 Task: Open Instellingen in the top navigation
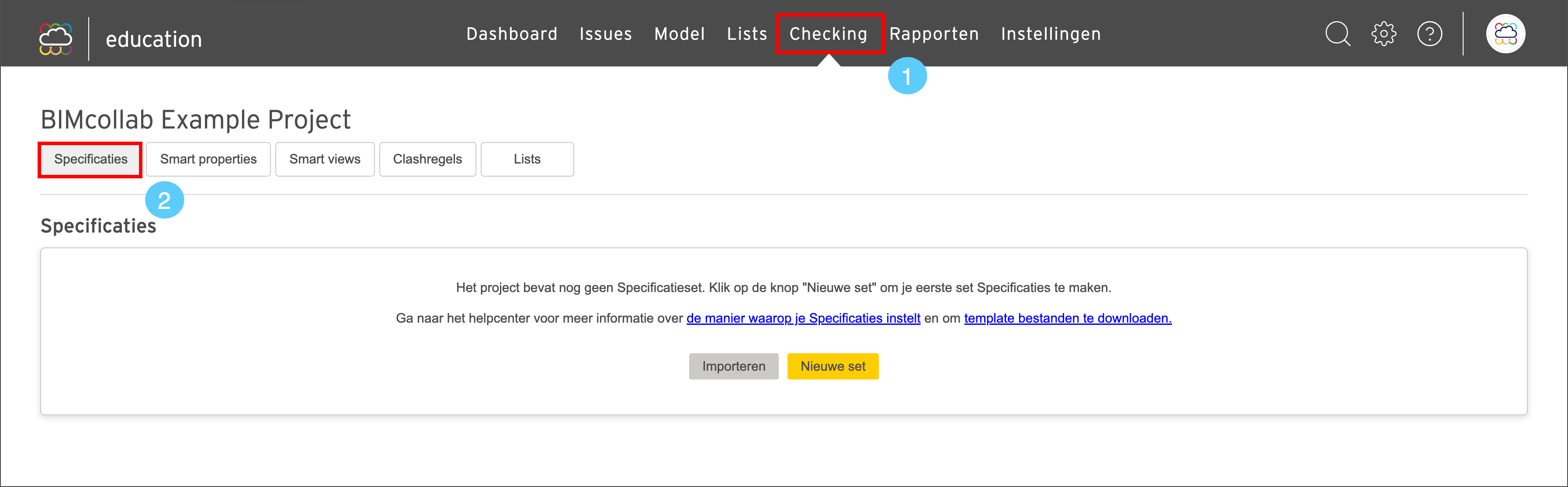[x=1051, y=34]
